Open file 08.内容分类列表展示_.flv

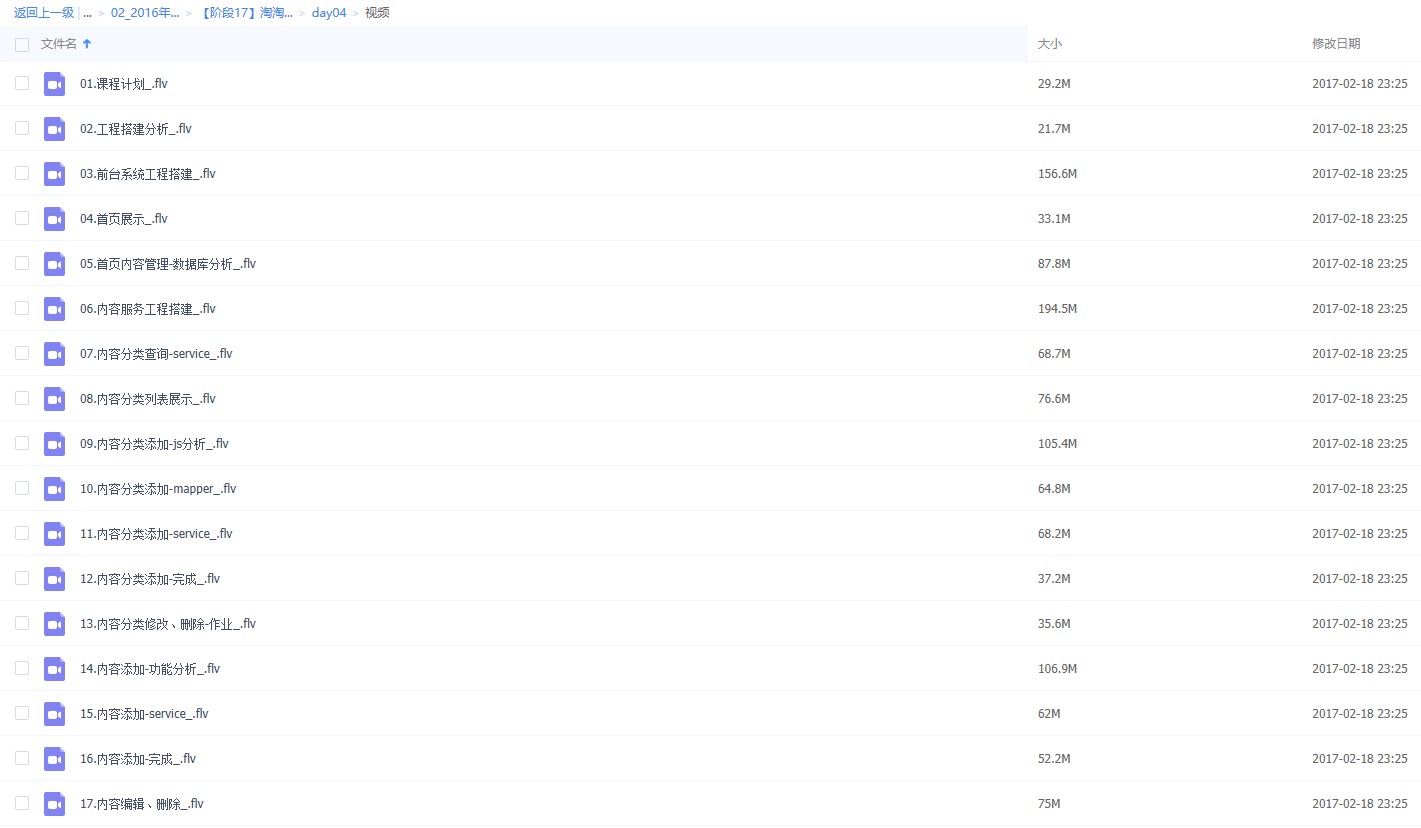tap(148, 399)
